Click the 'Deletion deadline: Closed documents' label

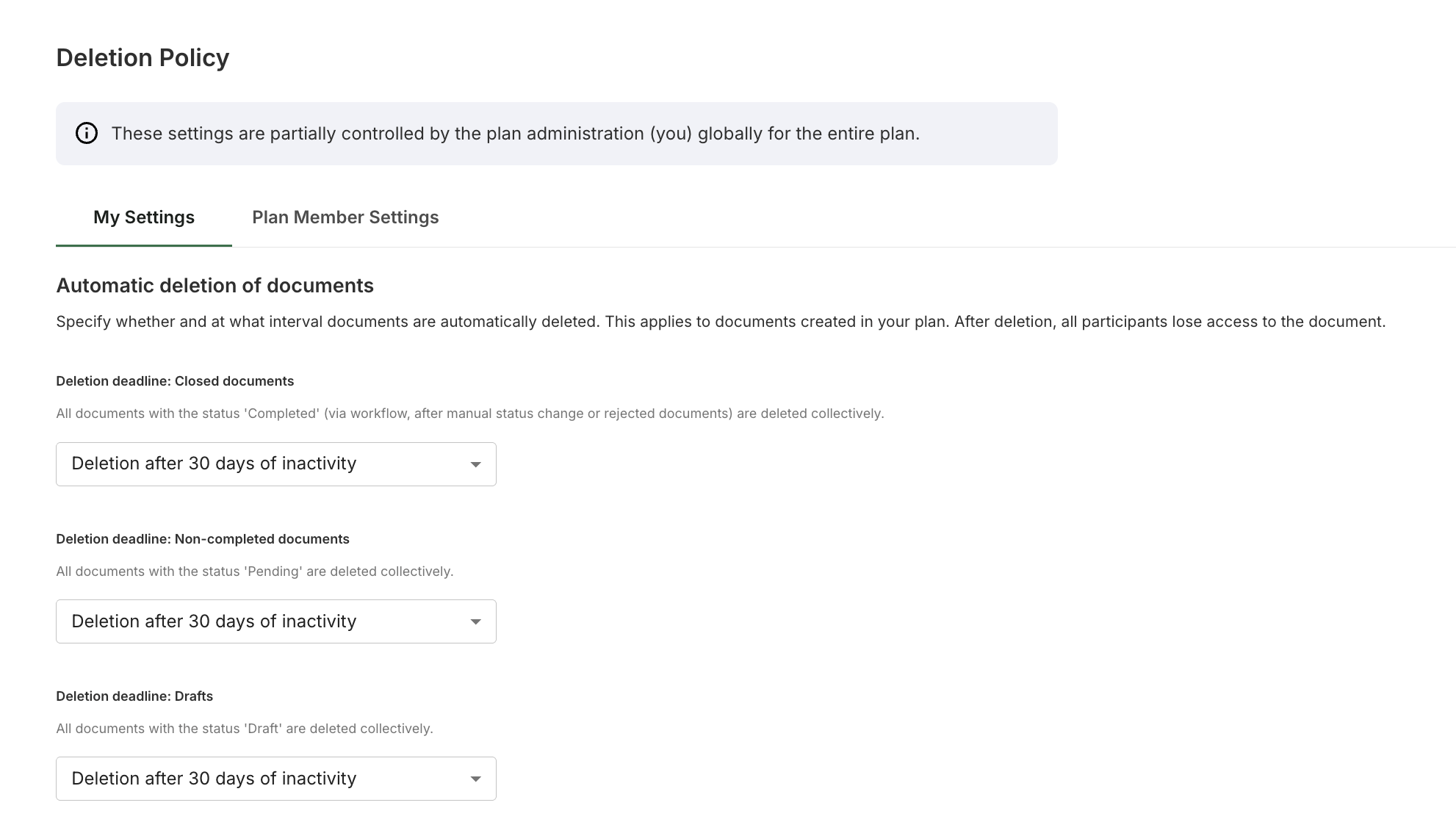click(175, 381)
